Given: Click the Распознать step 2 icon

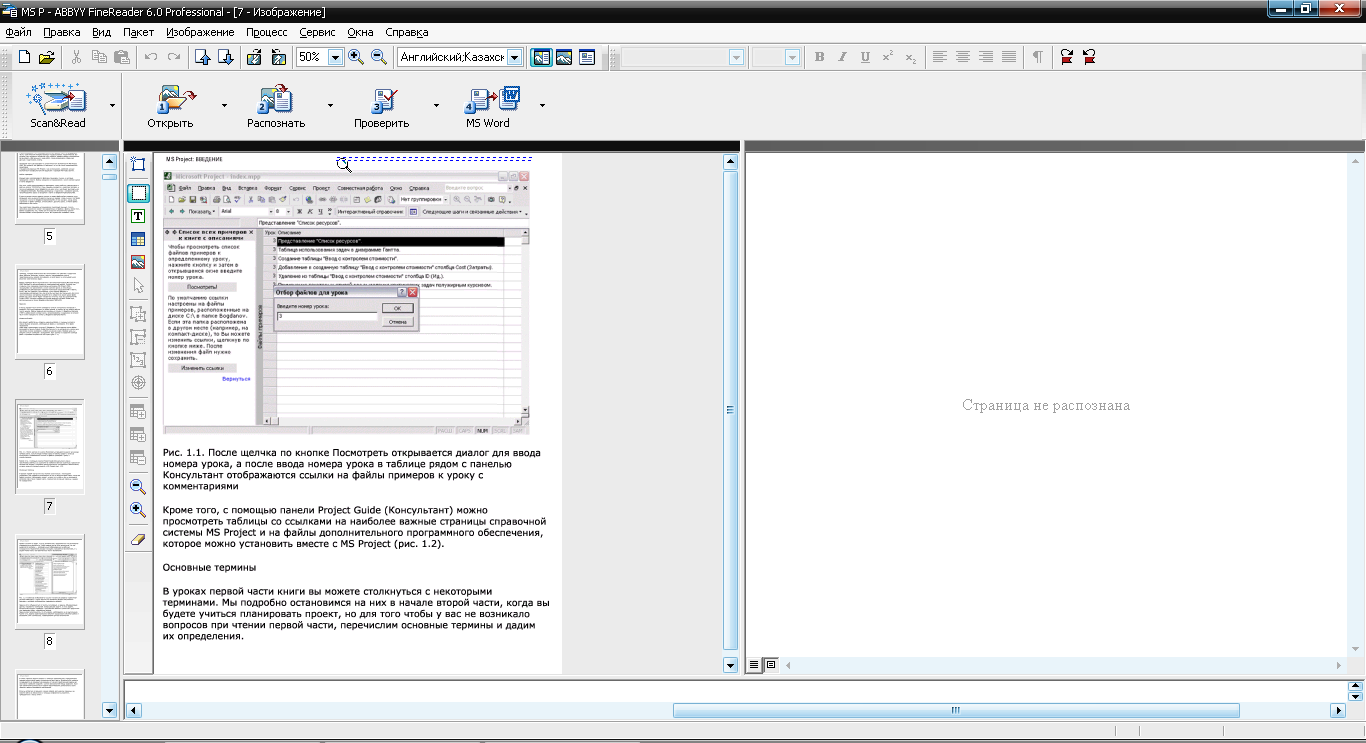Looking at the screenshot, I should pyautogui.click(x=276, y=99).
